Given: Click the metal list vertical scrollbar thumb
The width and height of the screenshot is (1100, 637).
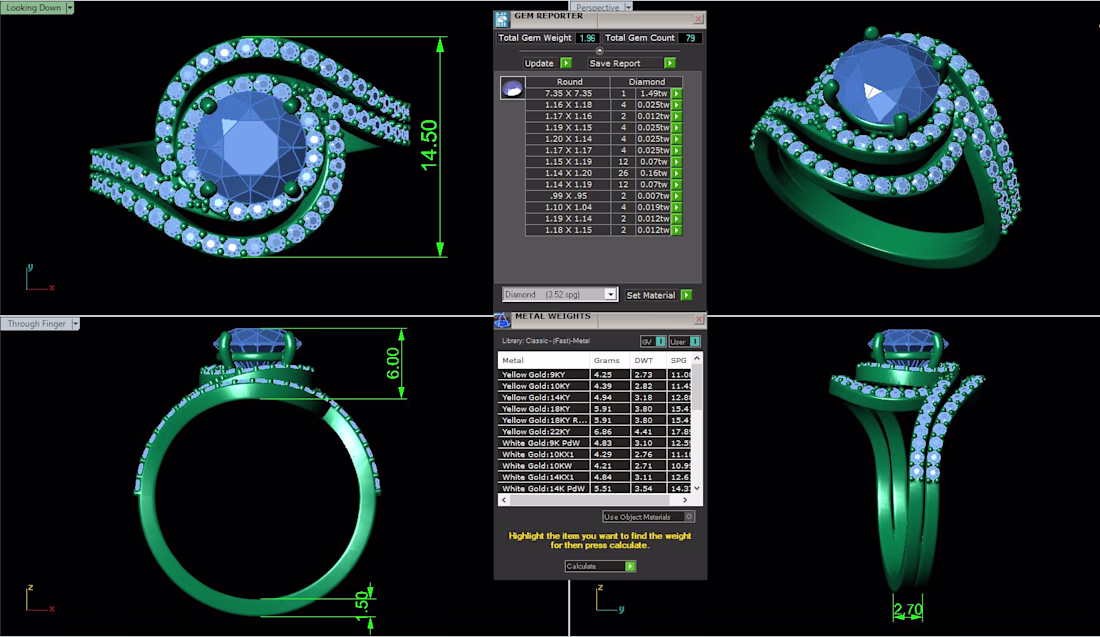Looking at the screenshot, I should tap(697, 387).
